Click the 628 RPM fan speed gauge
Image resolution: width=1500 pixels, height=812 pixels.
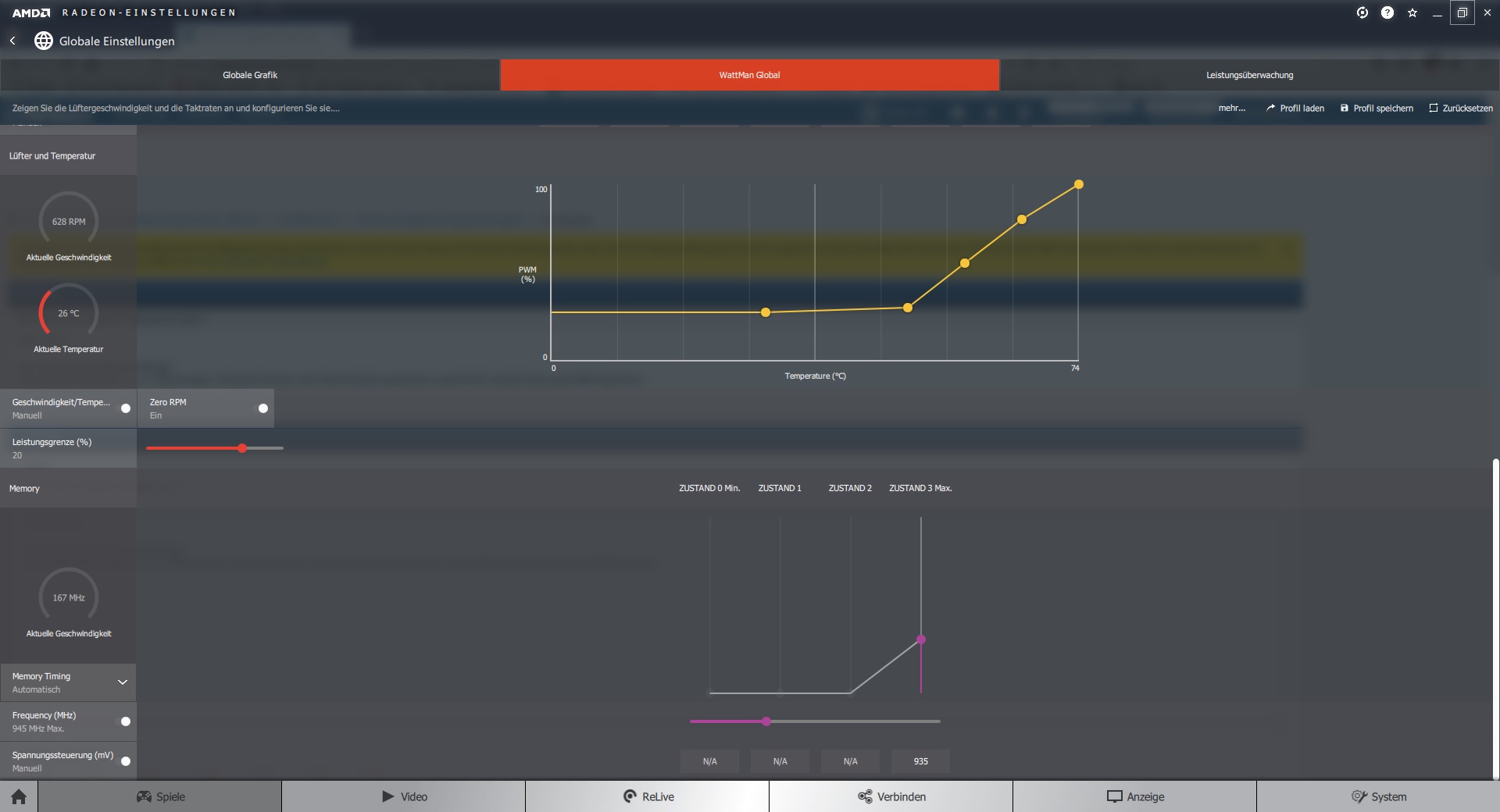pyautogui.click(x=69, y=221)
